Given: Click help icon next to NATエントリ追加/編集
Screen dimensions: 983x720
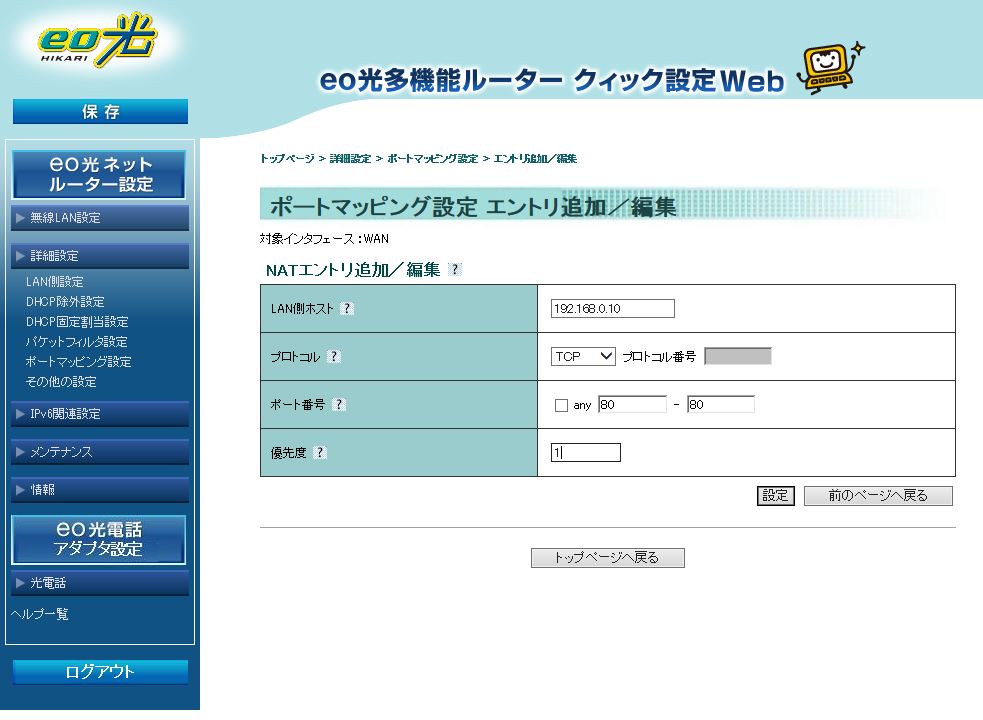Looking at the screenshot, I should (455, 270).
